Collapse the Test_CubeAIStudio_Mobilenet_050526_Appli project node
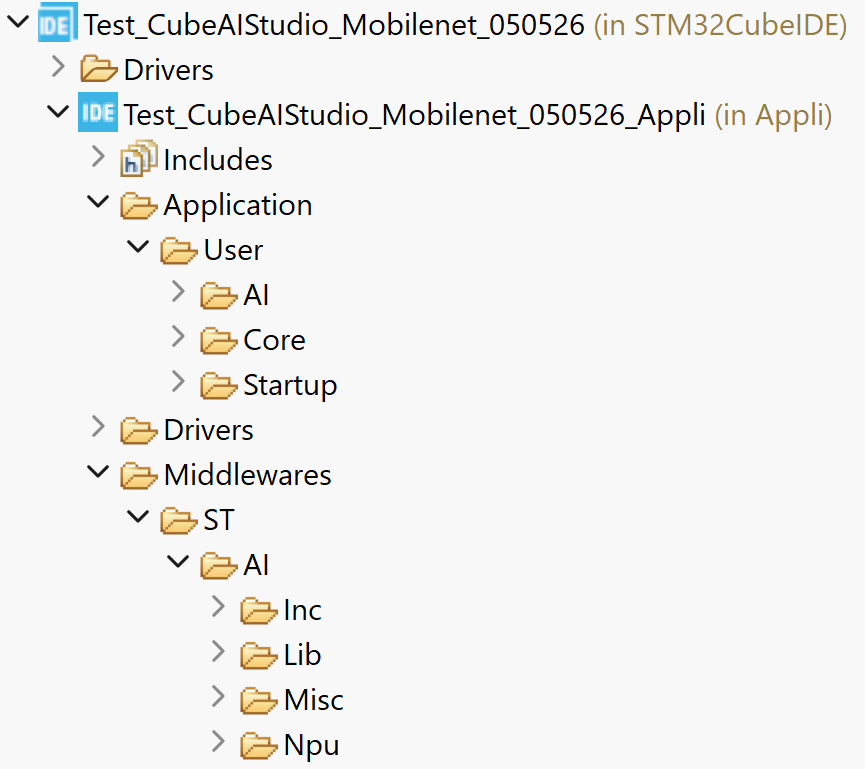 click(x=58, y=112)
